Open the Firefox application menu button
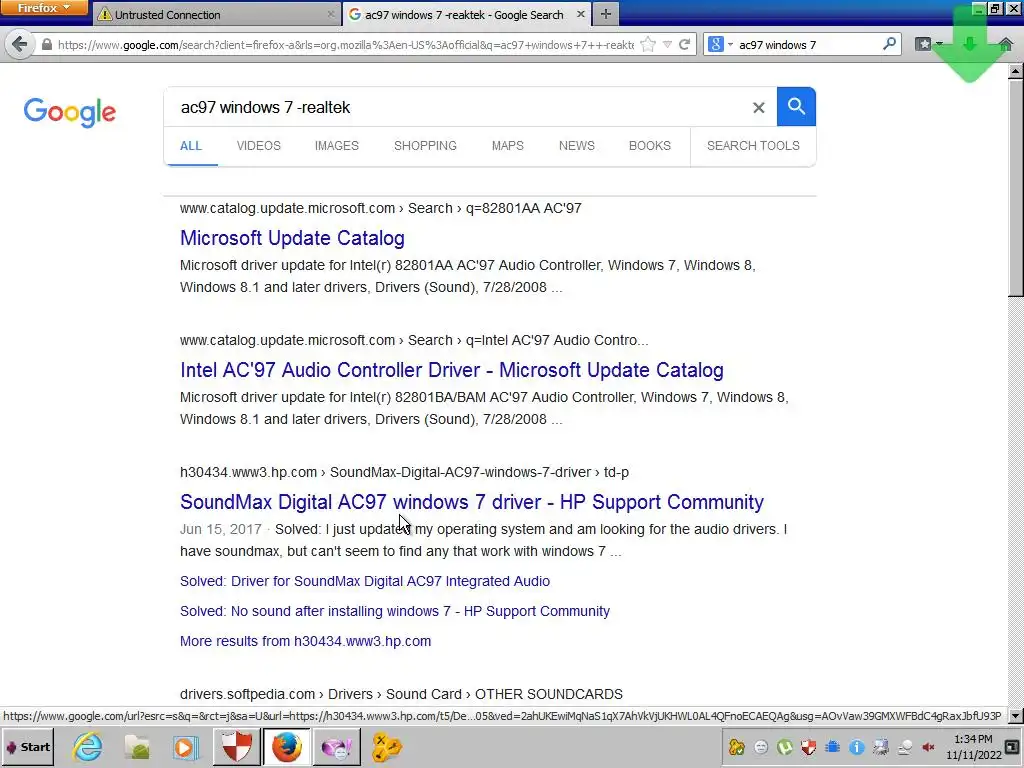Image resolution: width=1024 pixels, height=768 pixels. 43,8
